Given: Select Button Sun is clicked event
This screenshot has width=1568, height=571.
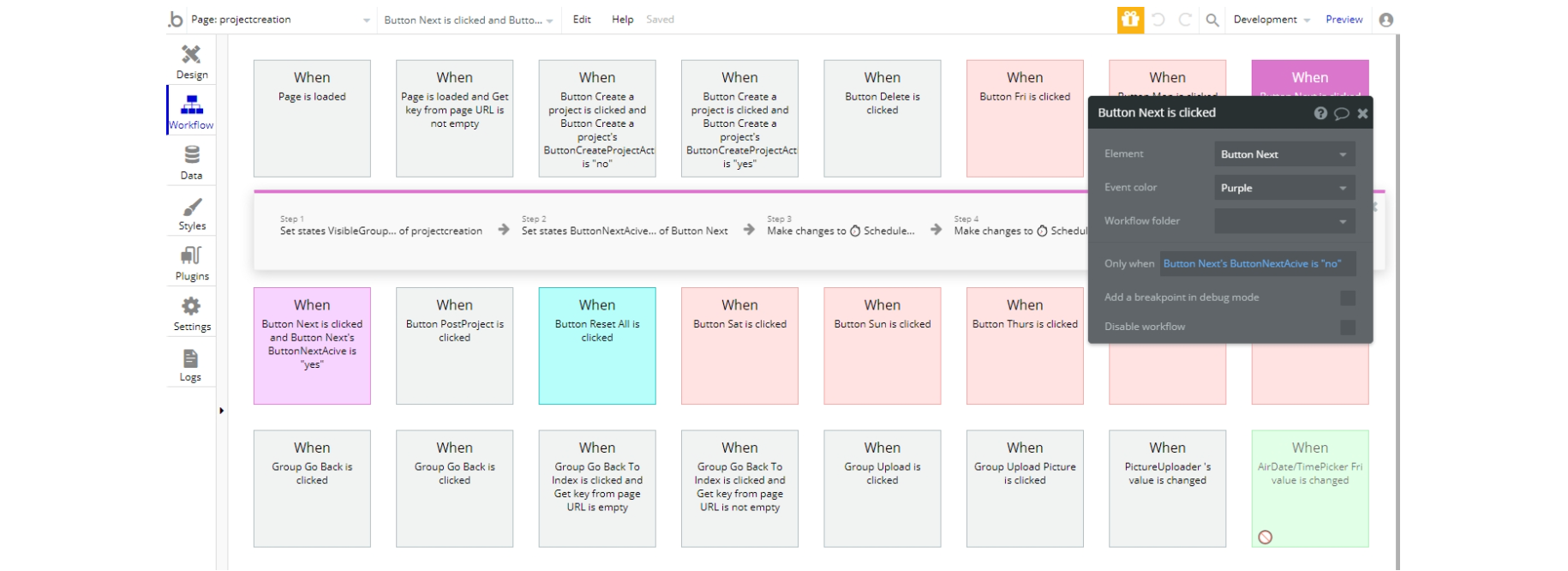Looking at the screenshot, I should point(882,346).
